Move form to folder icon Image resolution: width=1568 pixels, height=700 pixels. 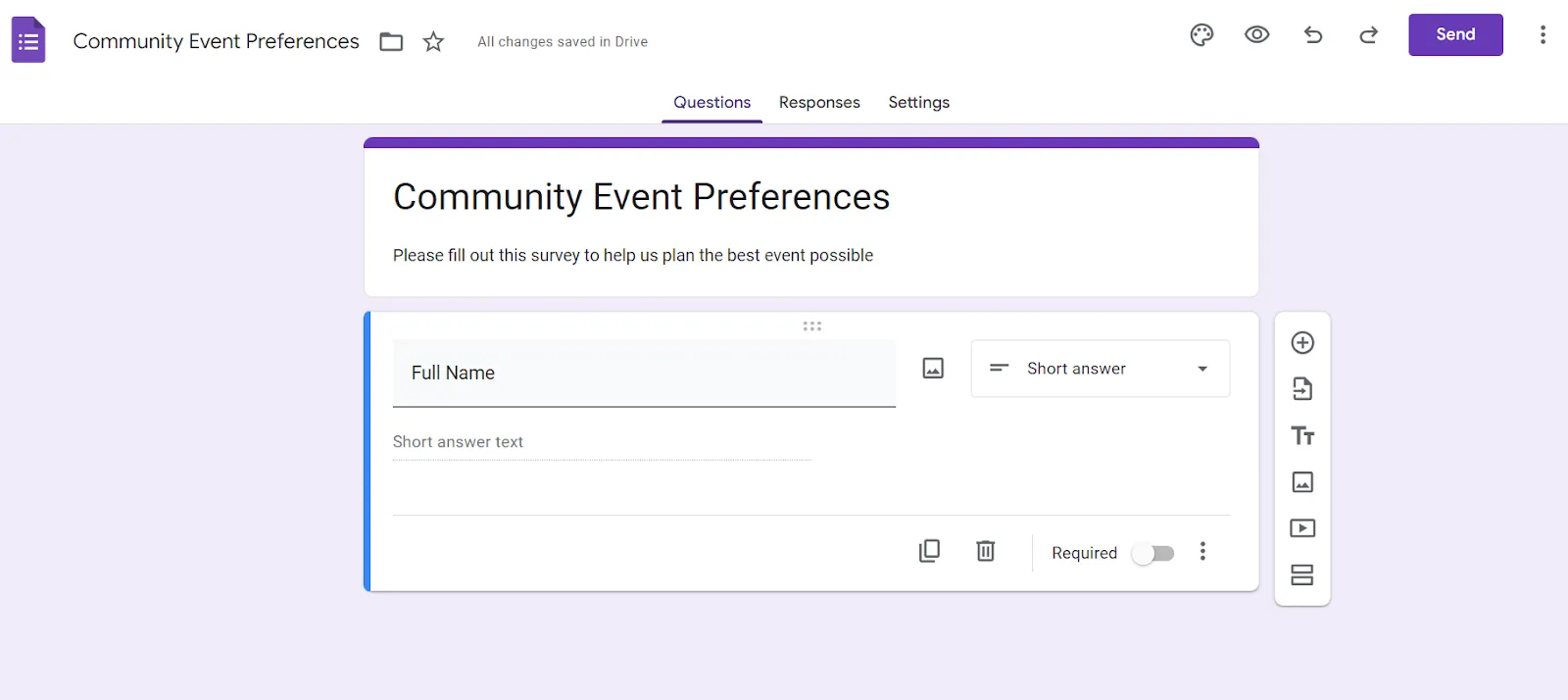point(391,41)
